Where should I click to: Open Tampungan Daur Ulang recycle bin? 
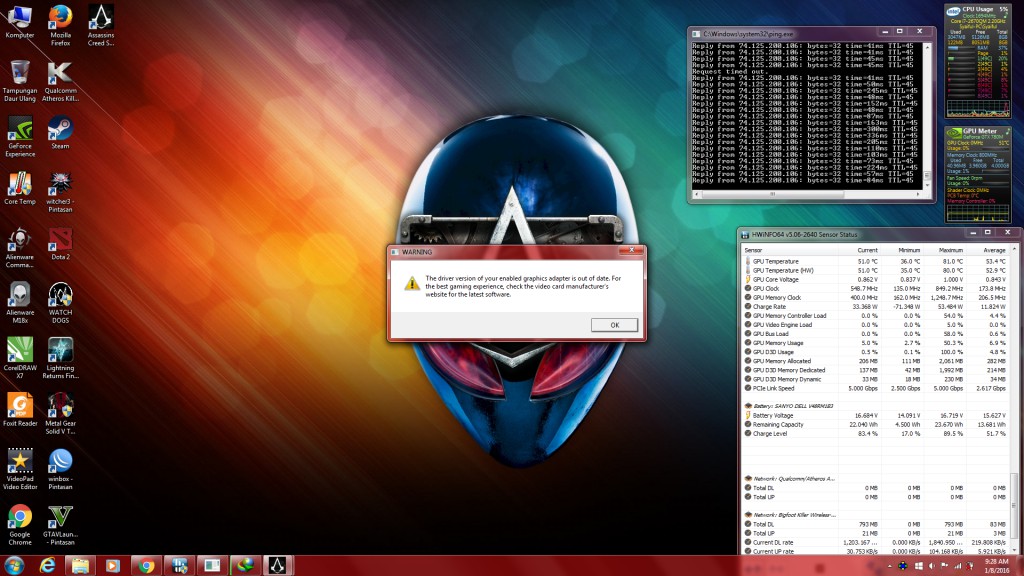click(20, 81)
